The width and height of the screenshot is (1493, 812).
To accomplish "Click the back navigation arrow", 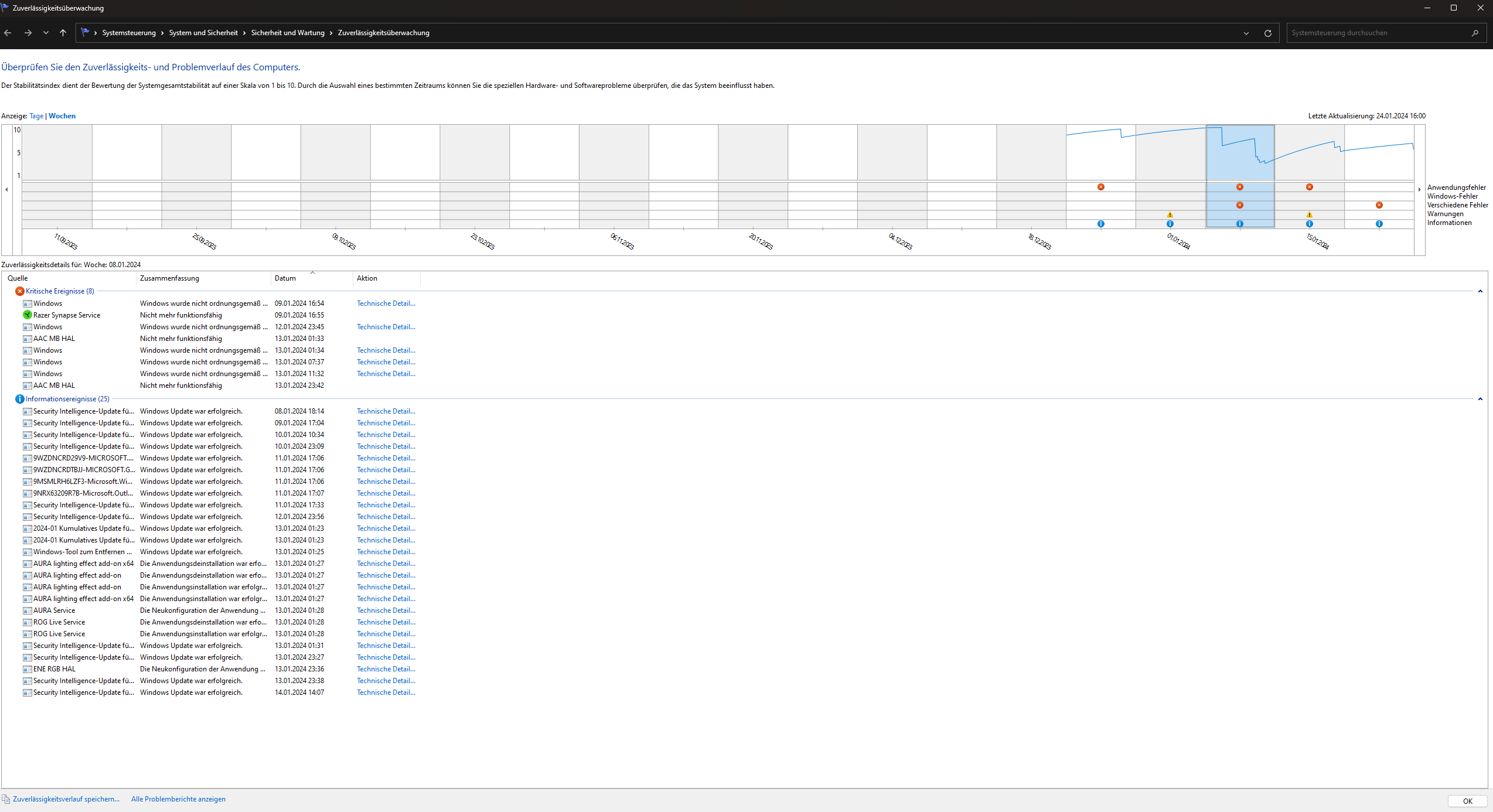I will point(8,33).
